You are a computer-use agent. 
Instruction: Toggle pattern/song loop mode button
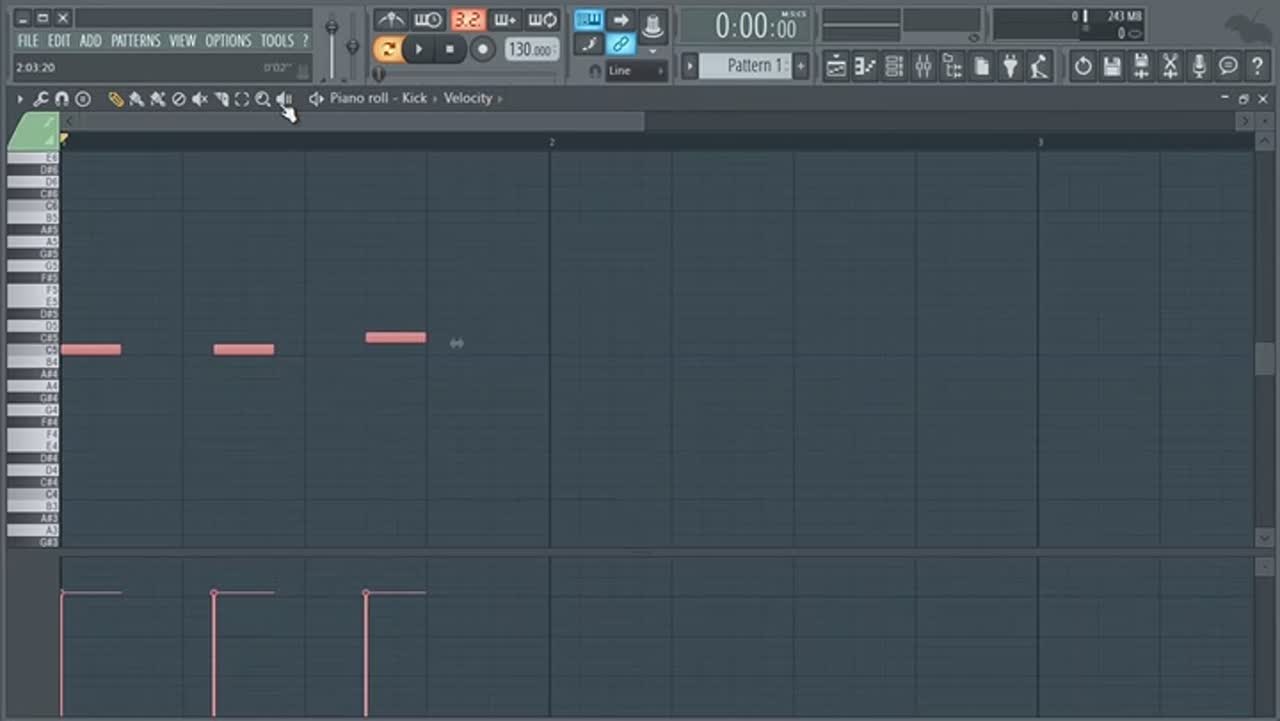tap(387, 49)
